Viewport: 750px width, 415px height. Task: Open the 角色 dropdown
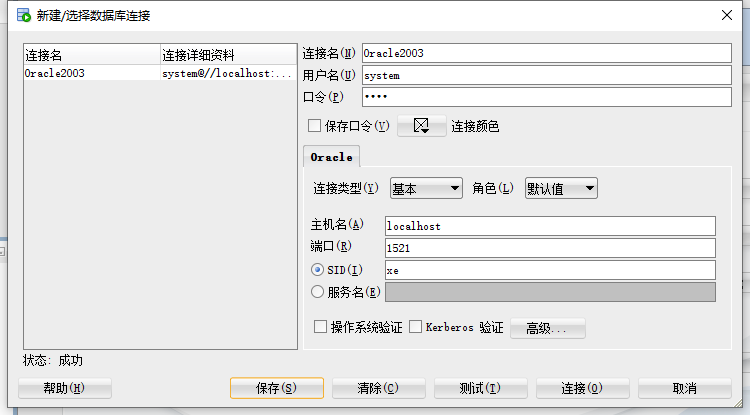pos(561,188)
